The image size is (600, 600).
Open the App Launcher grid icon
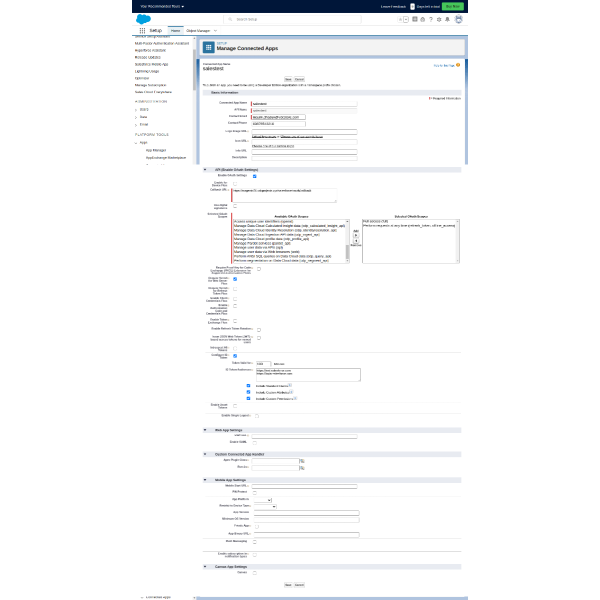coord(142,31)
